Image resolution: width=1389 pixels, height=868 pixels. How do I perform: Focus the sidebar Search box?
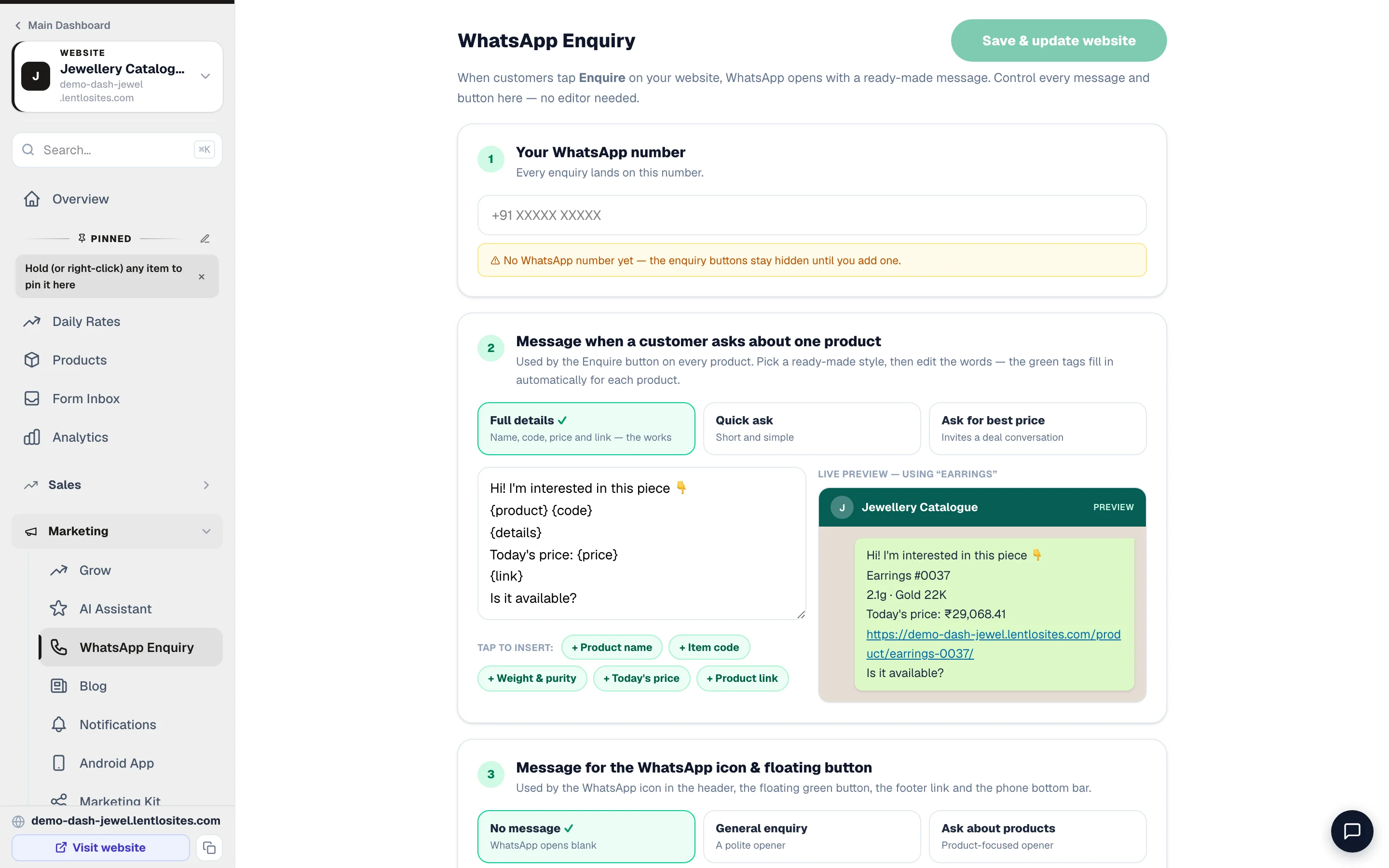click(x=117, y=150)
